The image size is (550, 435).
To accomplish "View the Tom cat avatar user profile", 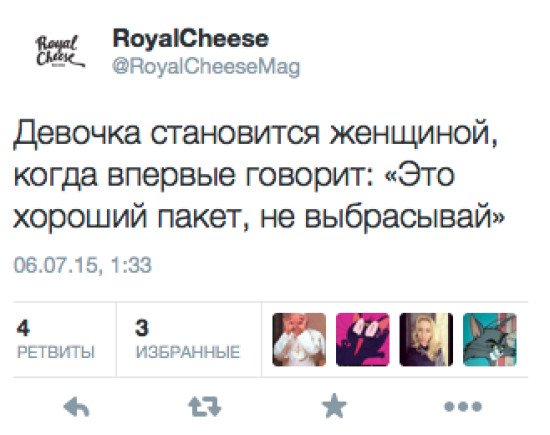I will click(490, 340).
